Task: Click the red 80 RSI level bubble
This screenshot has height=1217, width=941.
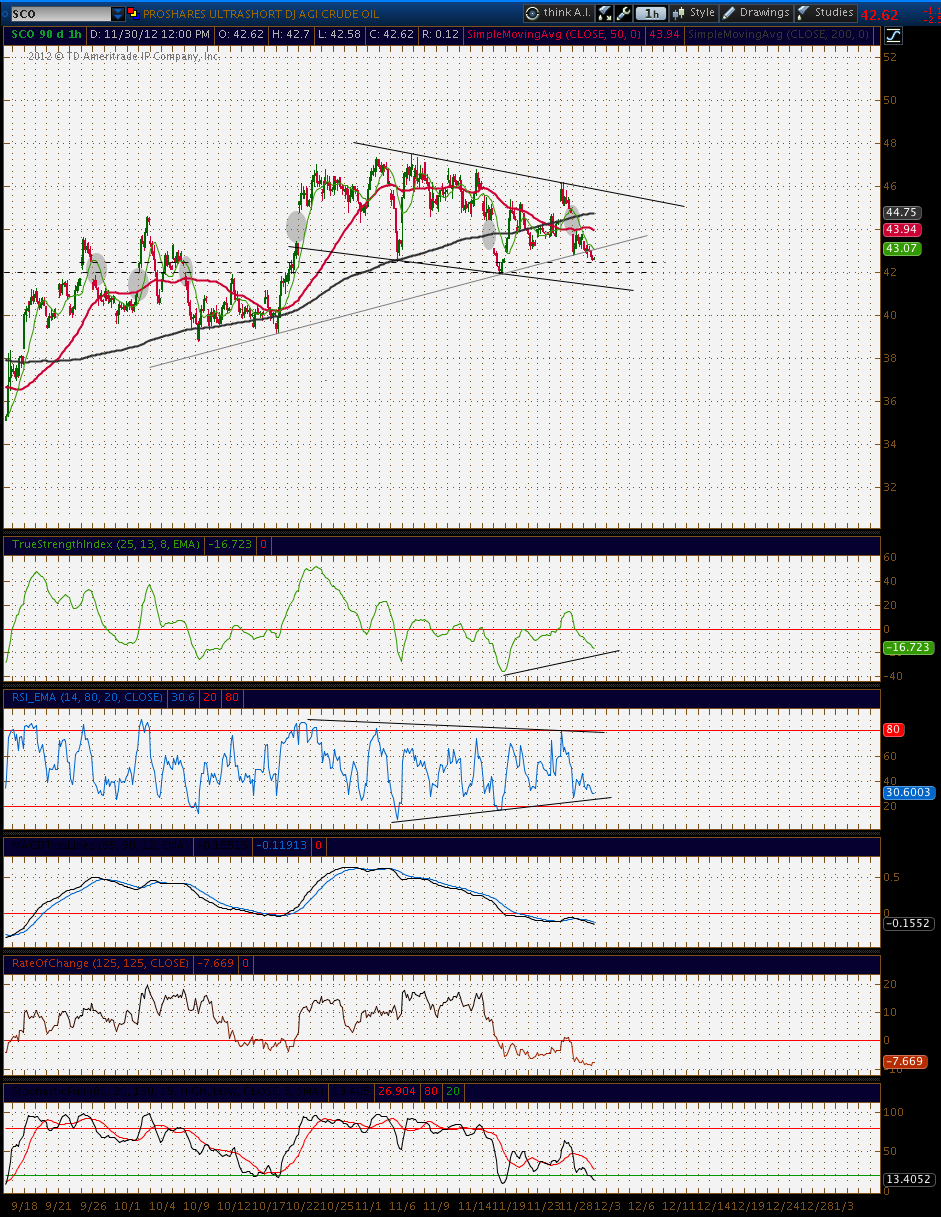Action: click(x=893, y=730)
